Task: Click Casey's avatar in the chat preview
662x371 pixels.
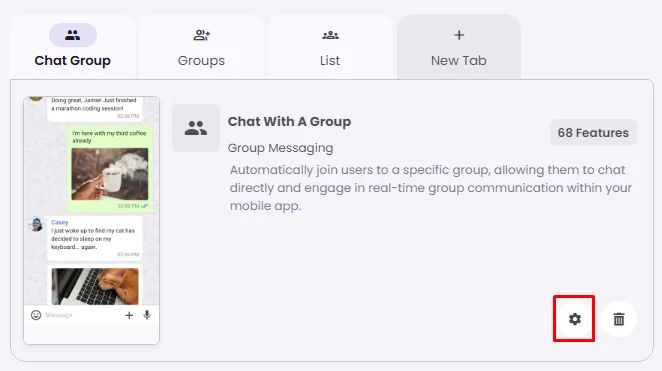Action: pyautogui.click(x=37, y=224)
